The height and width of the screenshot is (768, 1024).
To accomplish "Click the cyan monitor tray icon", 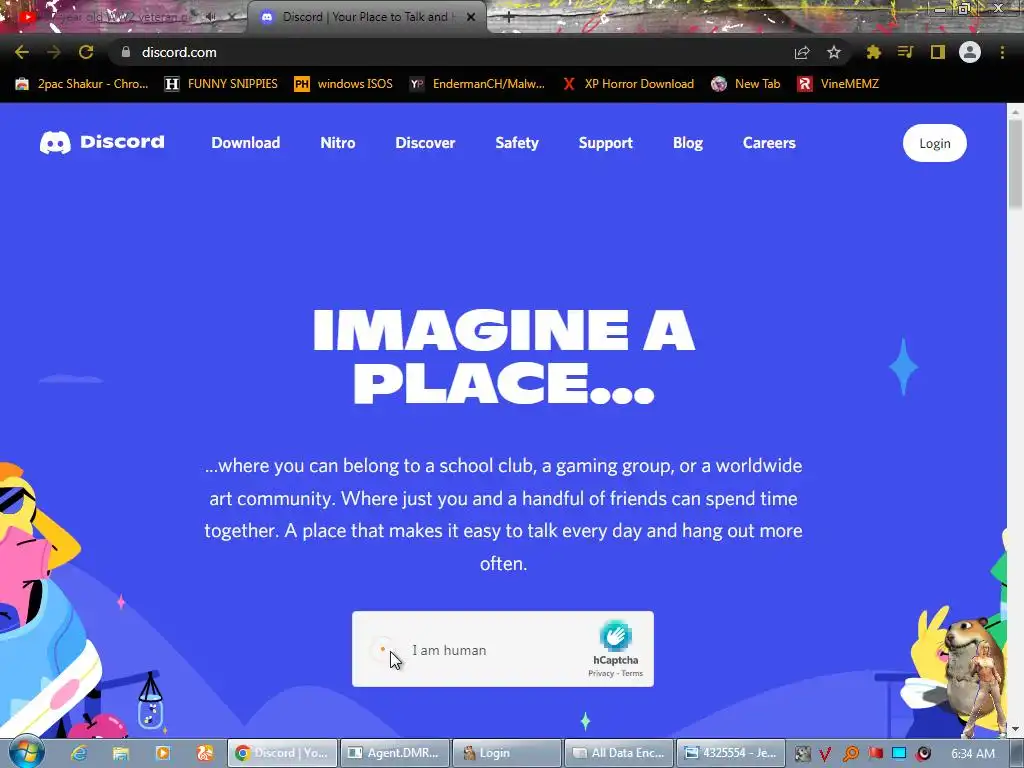I will (x=899, y=753).
